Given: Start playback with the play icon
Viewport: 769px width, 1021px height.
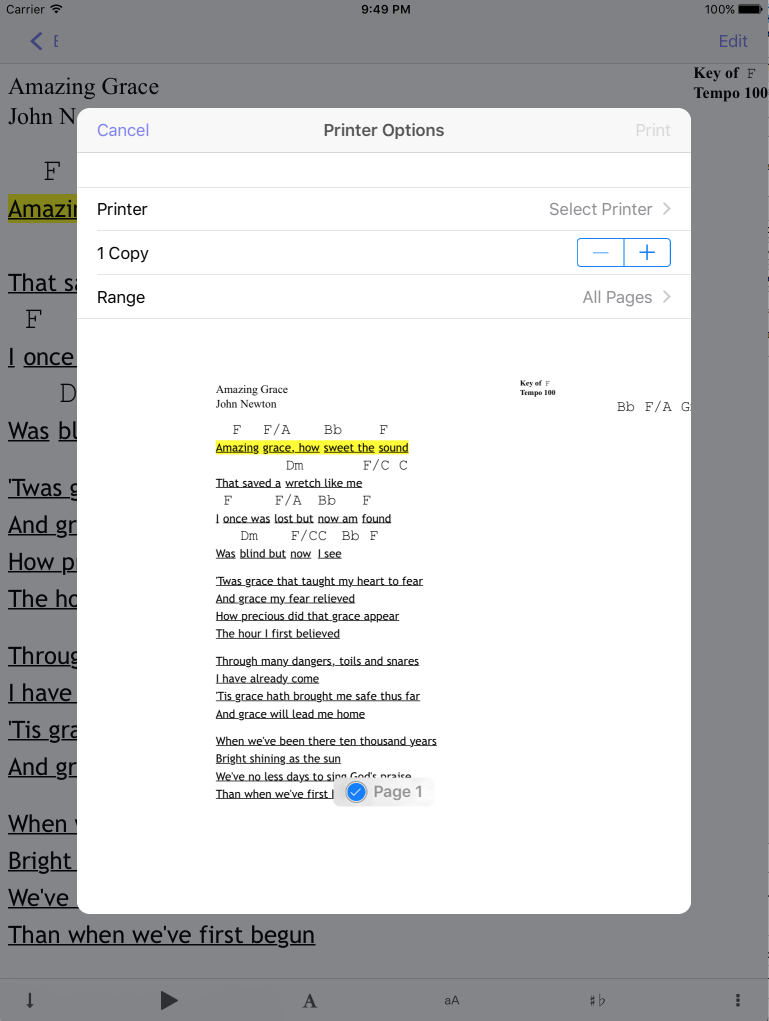Looking at the screenshot, I should 169,1000.
